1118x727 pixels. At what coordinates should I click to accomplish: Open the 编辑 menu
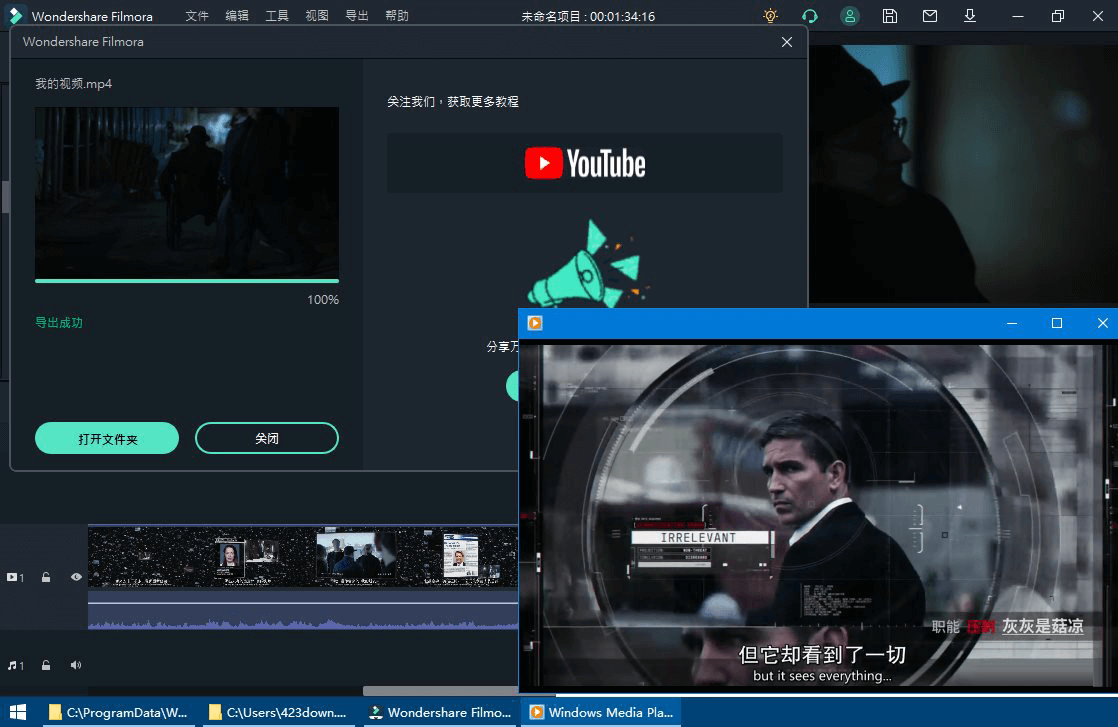tap(237, 16)
